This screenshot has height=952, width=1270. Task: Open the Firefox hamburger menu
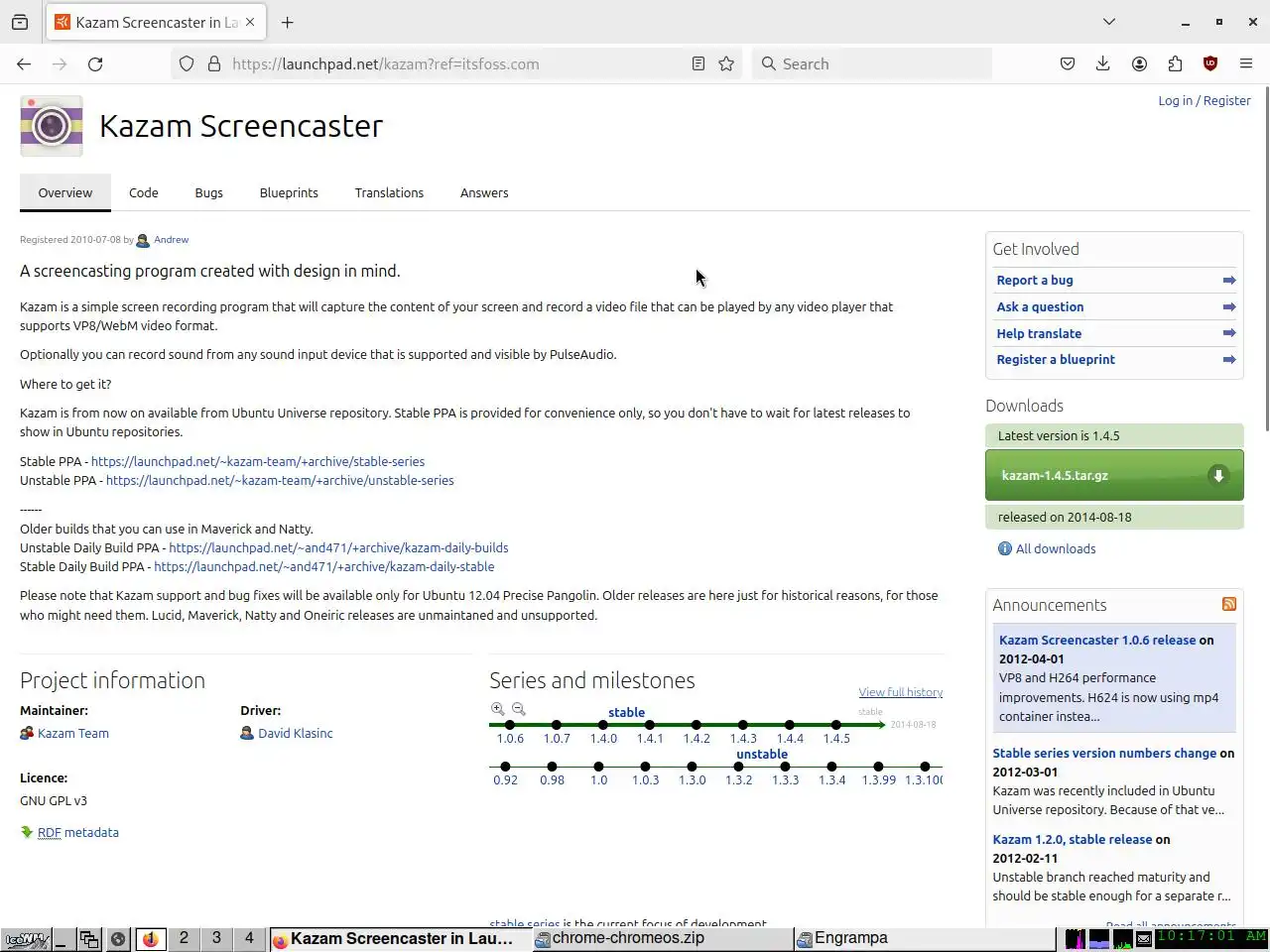[1246, 63]
